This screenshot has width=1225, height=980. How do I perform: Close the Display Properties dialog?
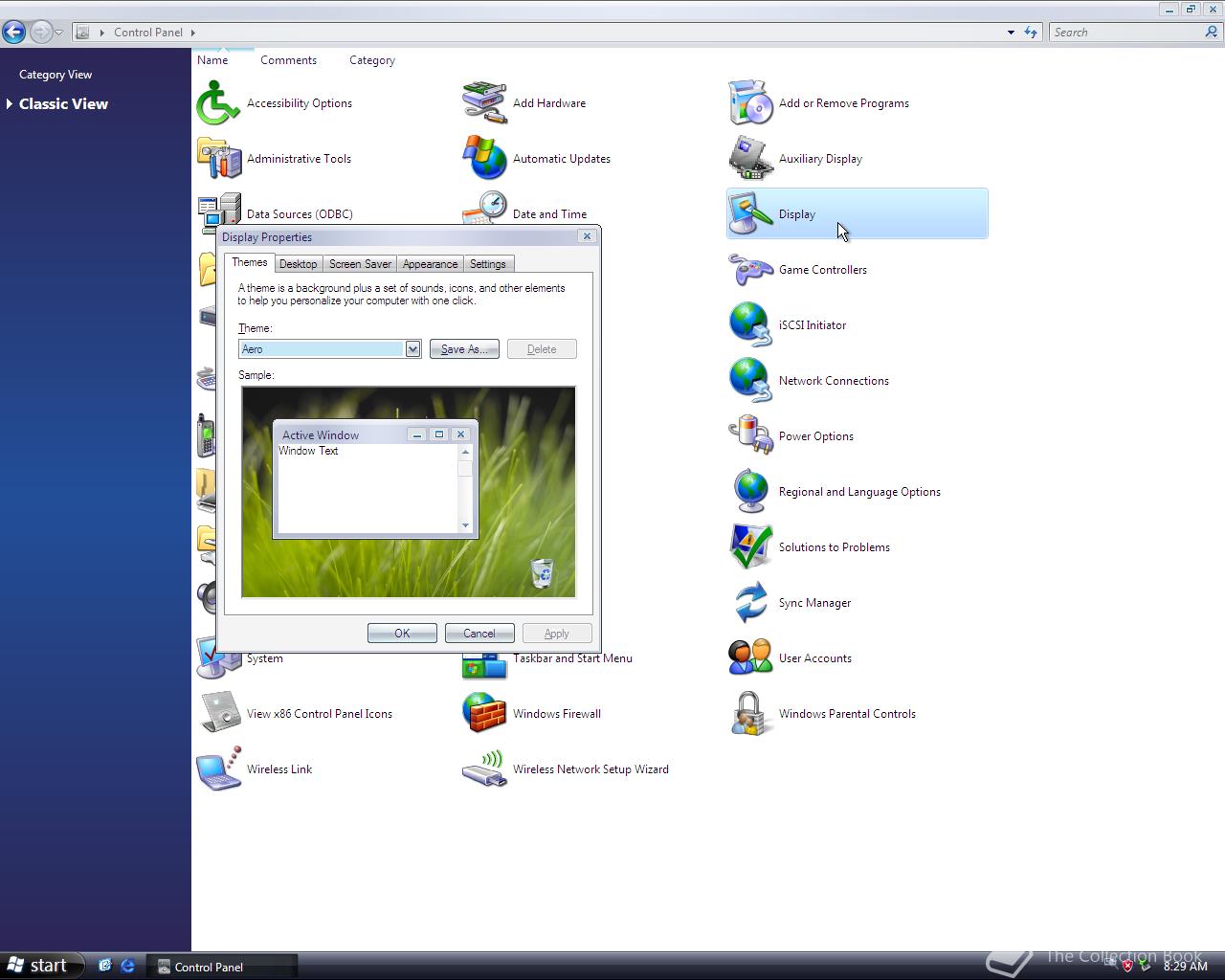click(x=587, y=236)
